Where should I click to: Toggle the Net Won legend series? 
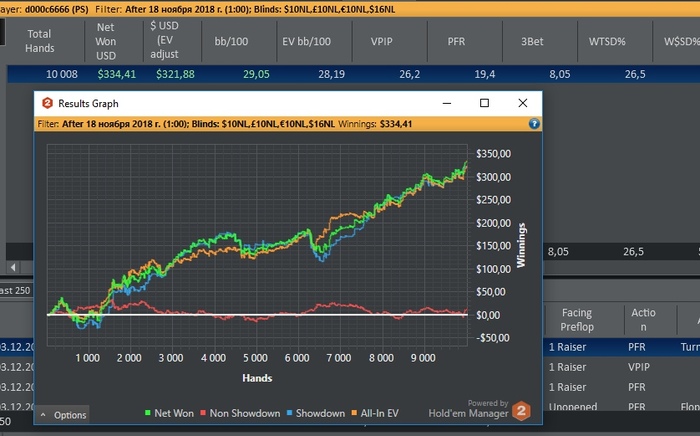pos(169,413)
